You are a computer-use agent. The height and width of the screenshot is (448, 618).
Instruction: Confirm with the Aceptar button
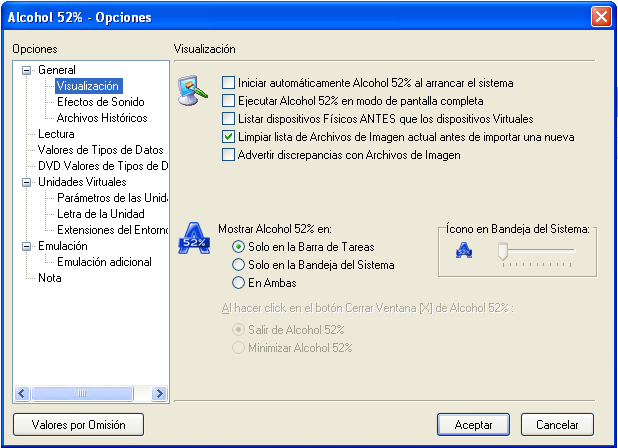473,424
